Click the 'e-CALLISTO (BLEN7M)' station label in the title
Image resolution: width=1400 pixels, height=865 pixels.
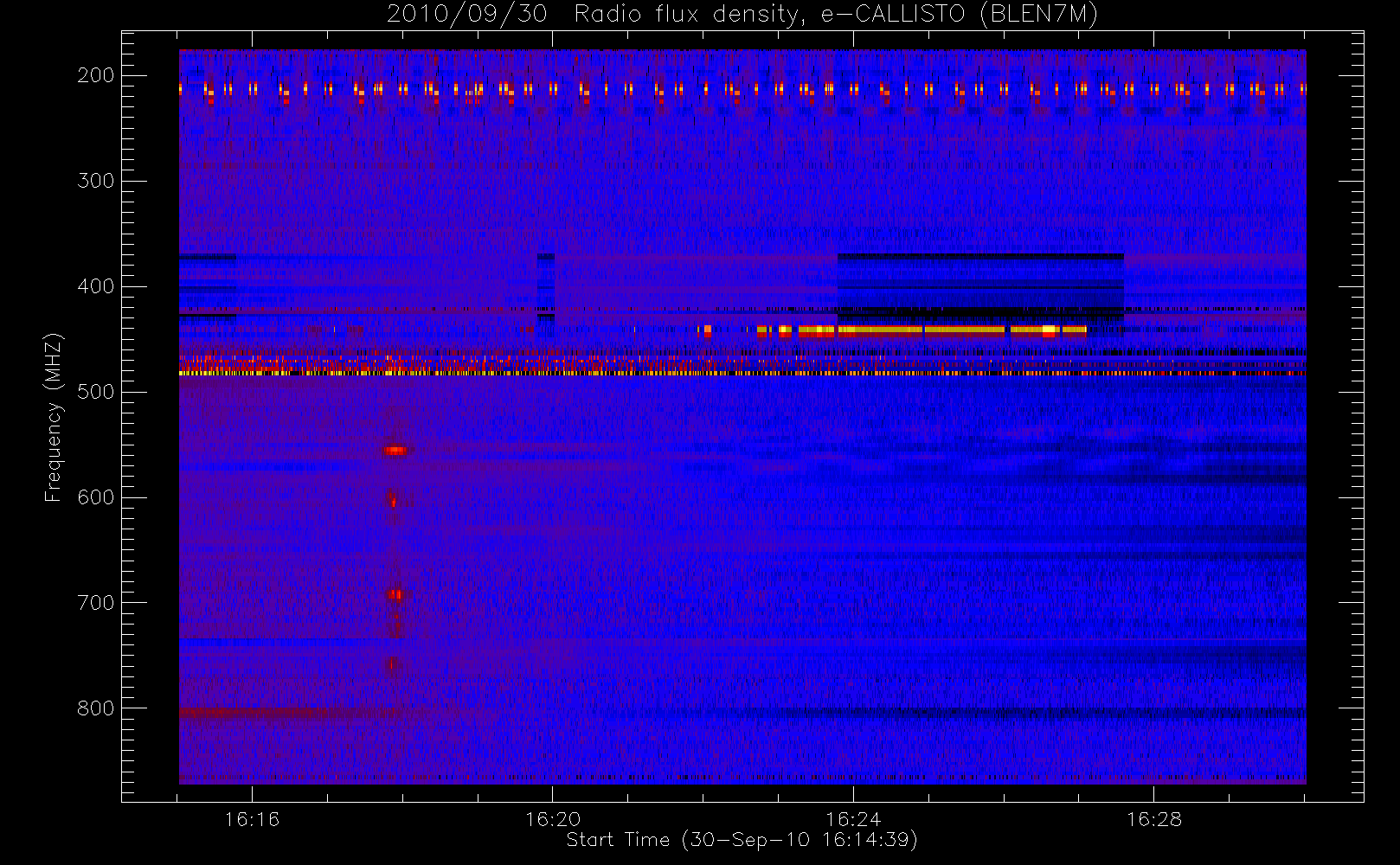click(959, 15)
